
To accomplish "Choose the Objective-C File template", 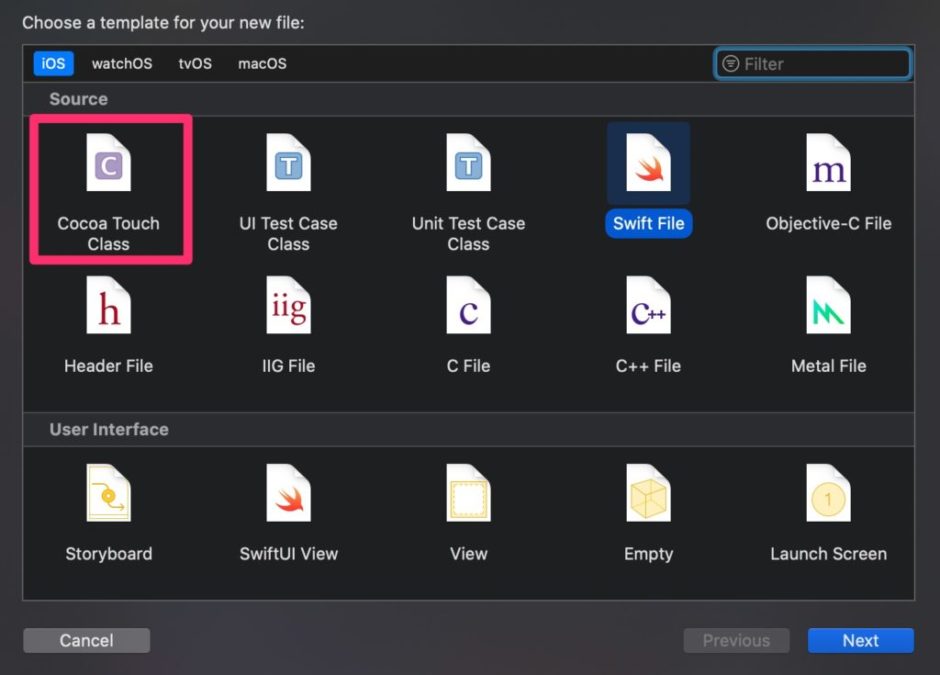I will (828, 165).
